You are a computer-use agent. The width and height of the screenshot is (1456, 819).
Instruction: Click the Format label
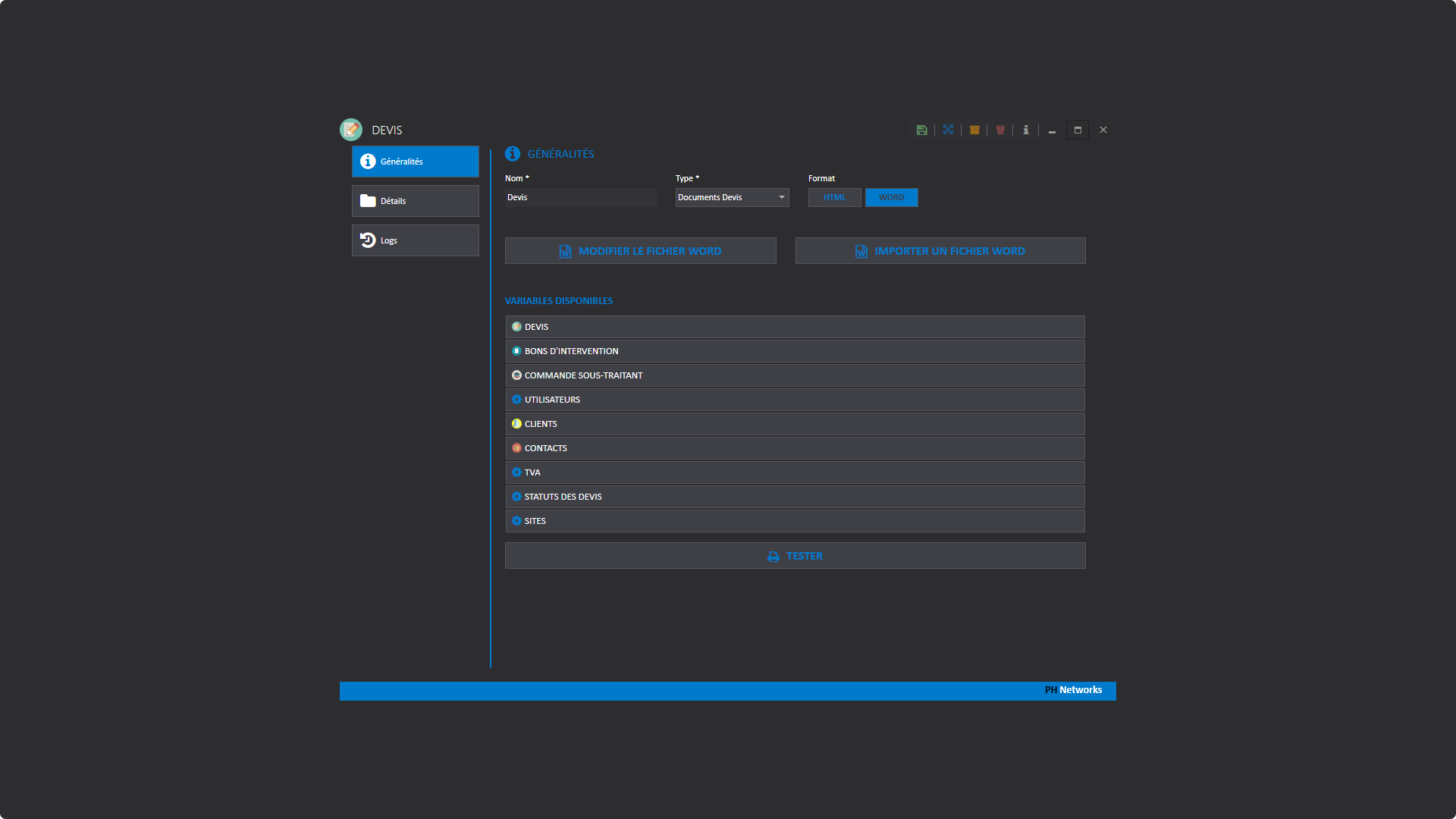[x=821, y=178]
